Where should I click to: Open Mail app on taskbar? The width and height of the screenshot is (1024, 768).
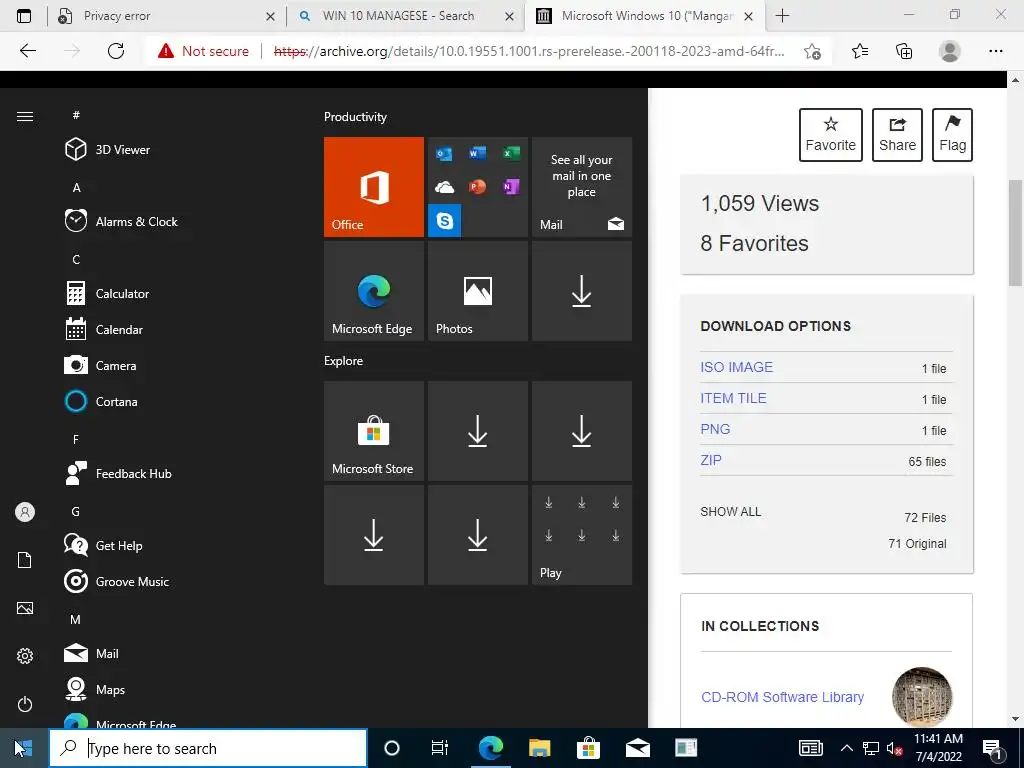[x=637, y=748]
